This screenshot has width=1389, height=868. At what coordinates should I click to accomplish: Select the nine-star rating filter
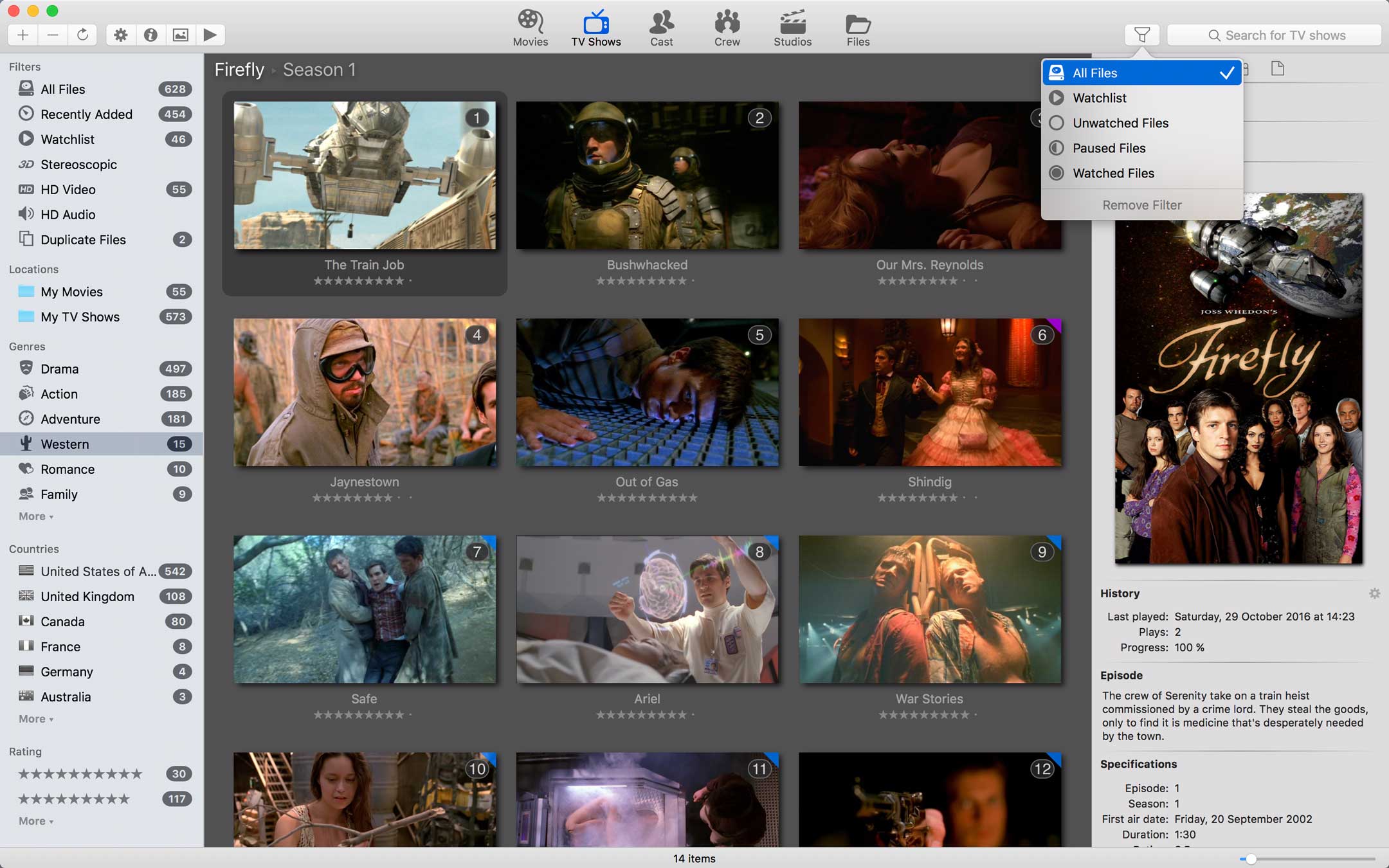[102, 799]
